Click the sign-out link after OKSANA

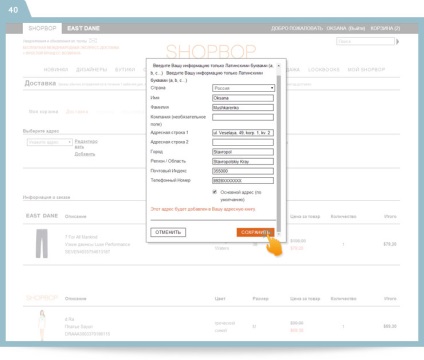tap(357, 28)
